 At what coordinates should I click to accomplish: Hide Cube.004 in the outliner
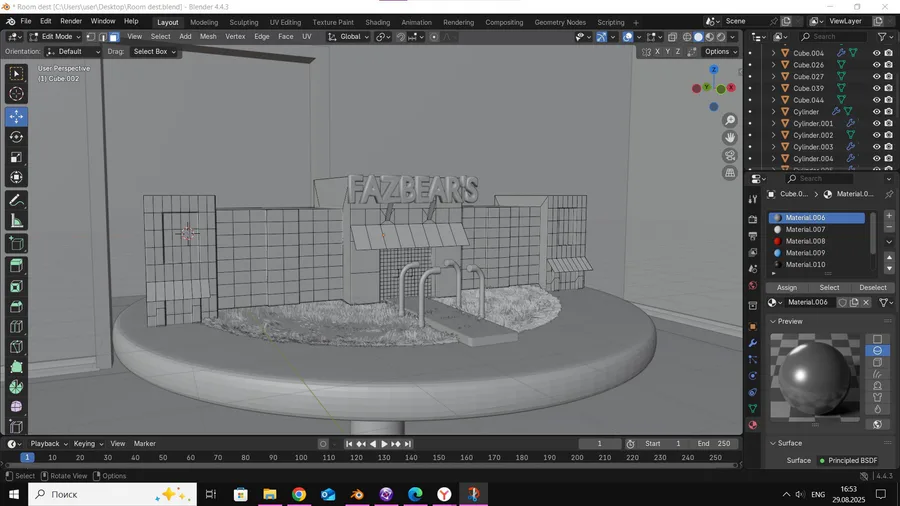tap(876, 53)
